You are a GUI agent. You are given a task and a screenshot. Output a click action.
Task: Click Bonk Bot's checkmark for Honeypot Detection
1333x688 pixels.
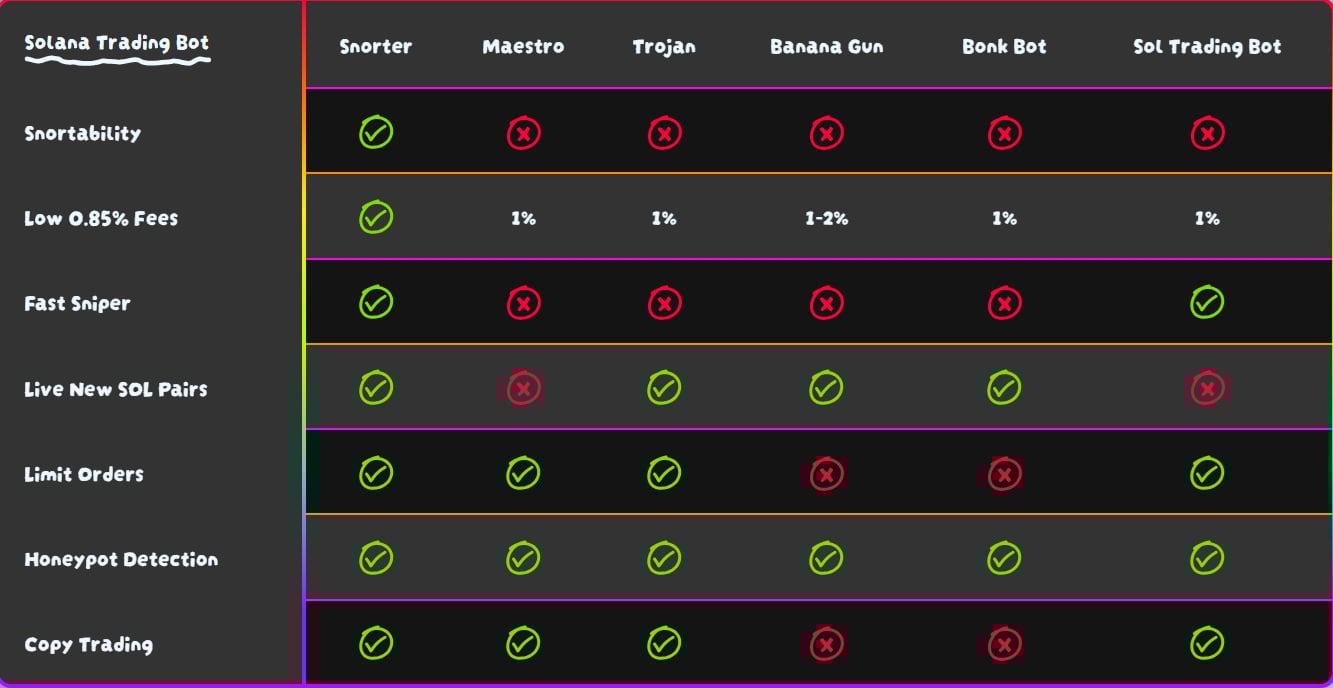[x=1004, y=558]
